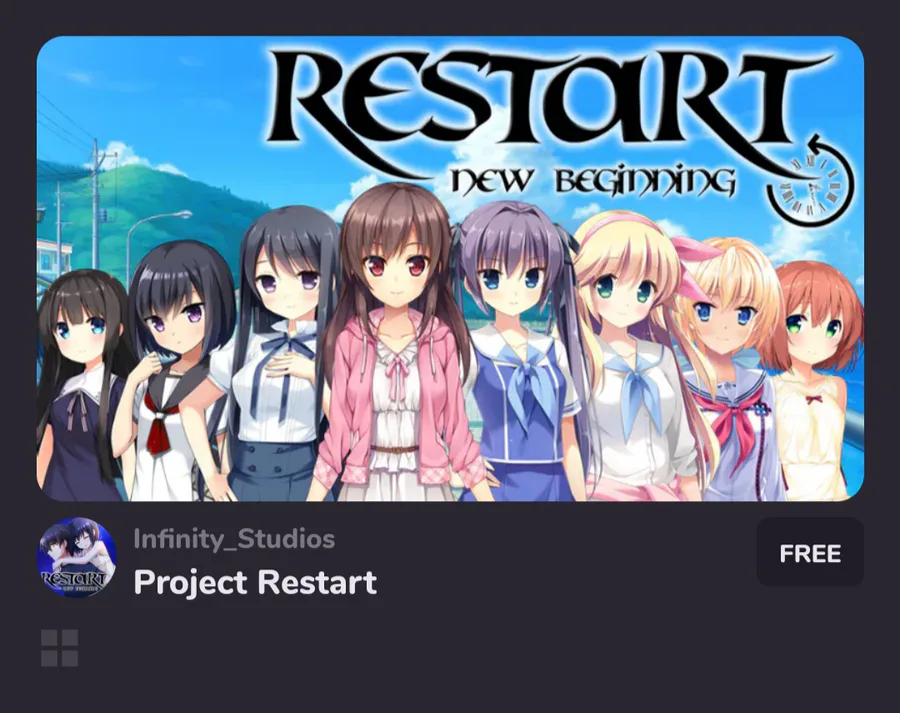This screenshot has width=900, height=713.
Task: Click the Windows platform icon
Action: point(59,648)
